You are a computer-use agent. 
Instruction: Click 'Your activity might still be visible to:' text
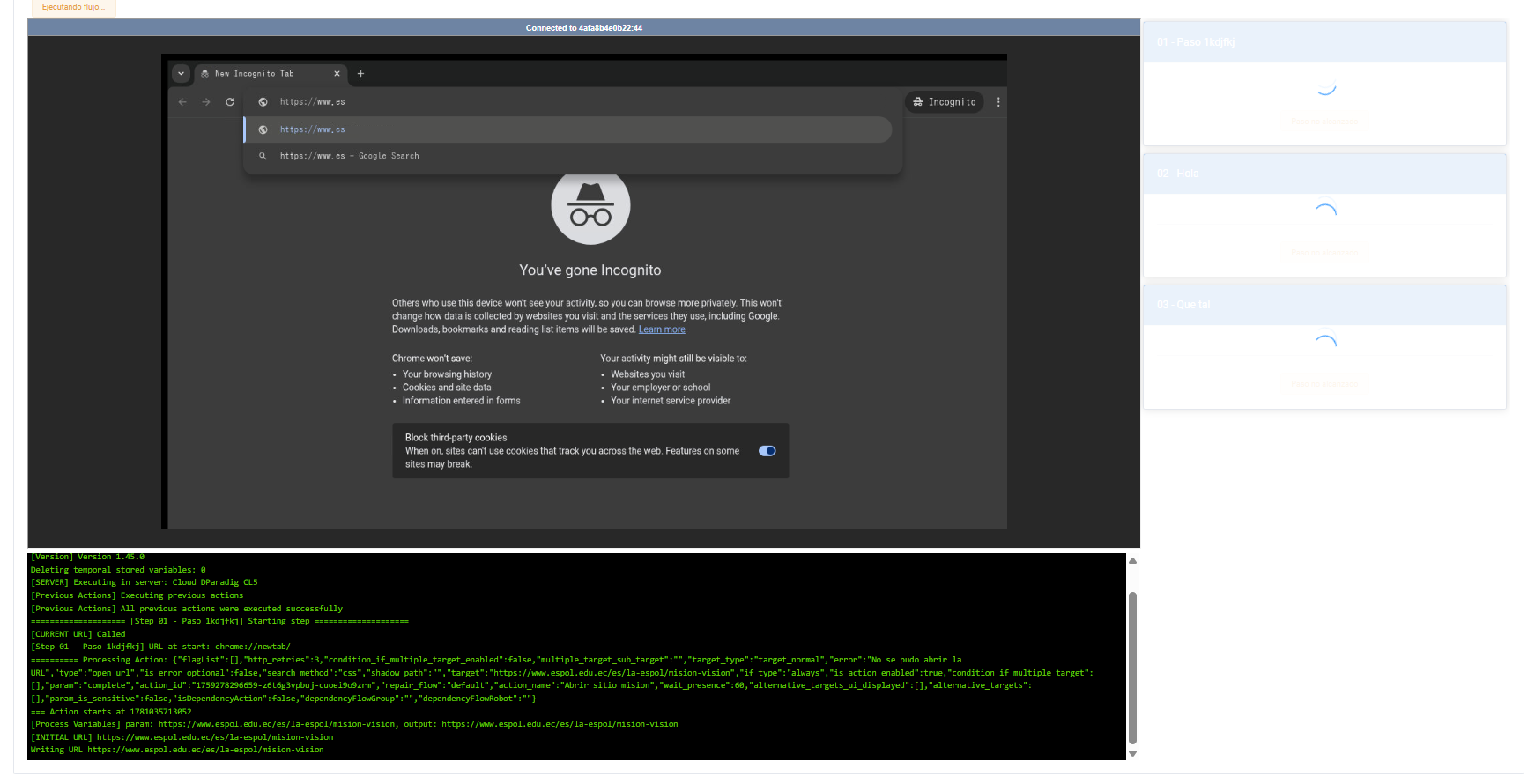click(x=673, y=359)
